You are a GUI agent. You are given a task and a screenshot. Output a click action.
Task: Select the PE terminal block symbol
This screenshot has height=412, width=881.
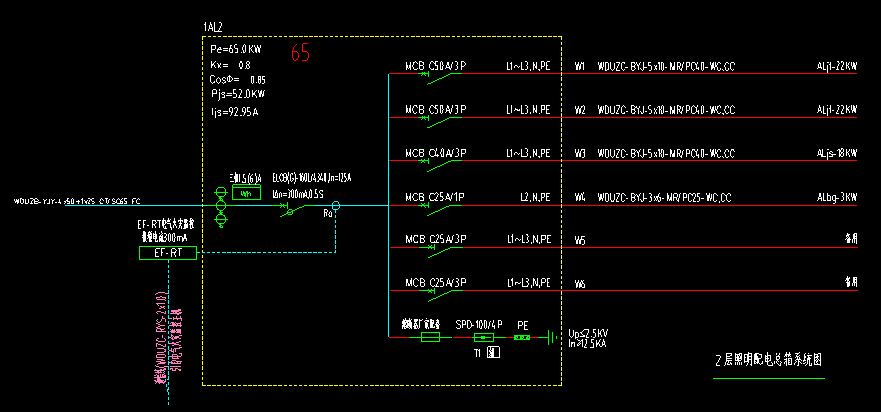pyautogui.click(x=522, y=337)
